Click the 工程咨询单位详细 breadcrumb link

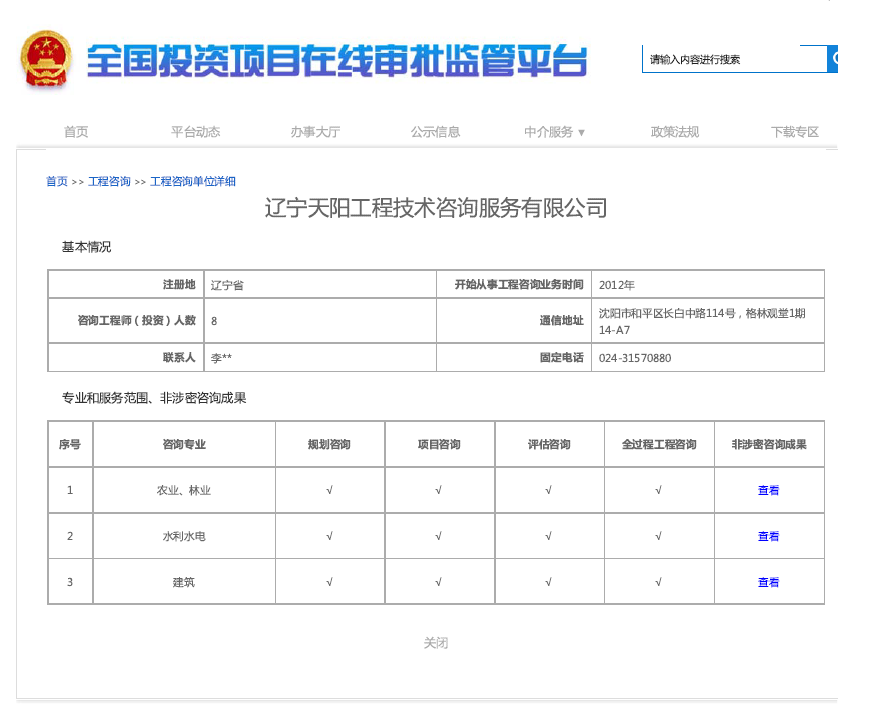coord(193,182)
